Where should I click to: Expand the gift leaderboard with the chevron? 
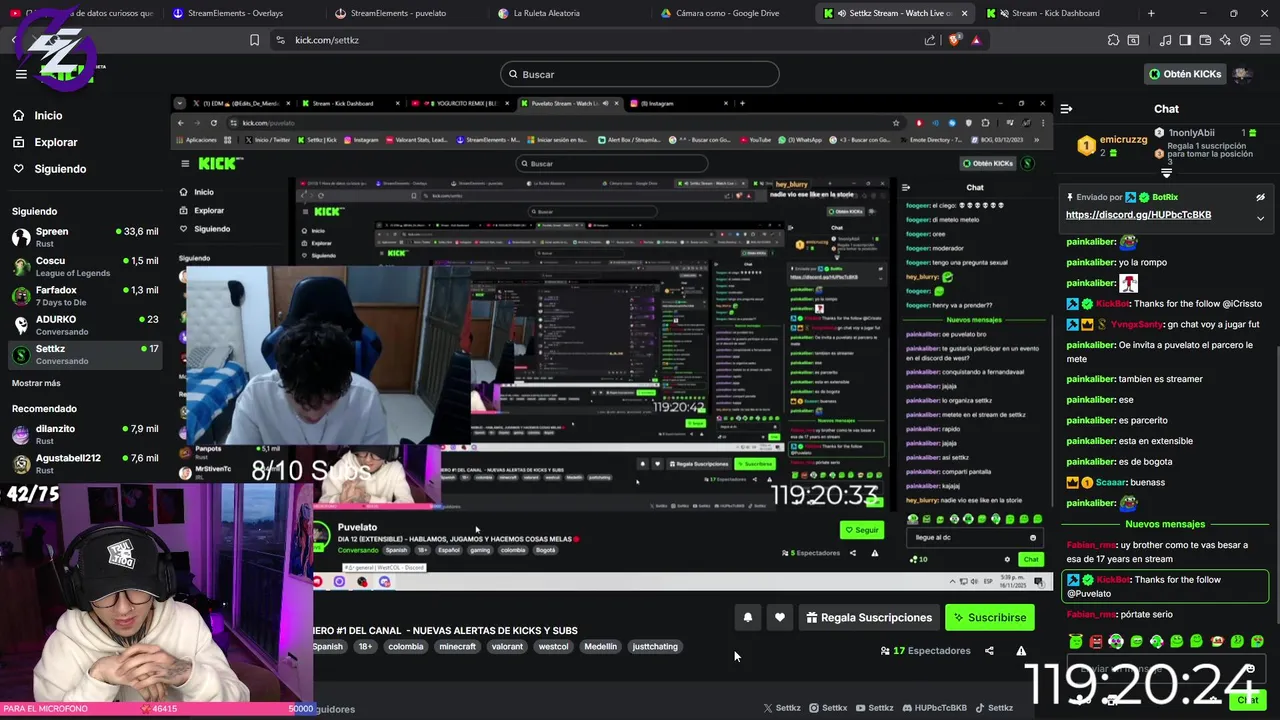(x=1166, y=173)
